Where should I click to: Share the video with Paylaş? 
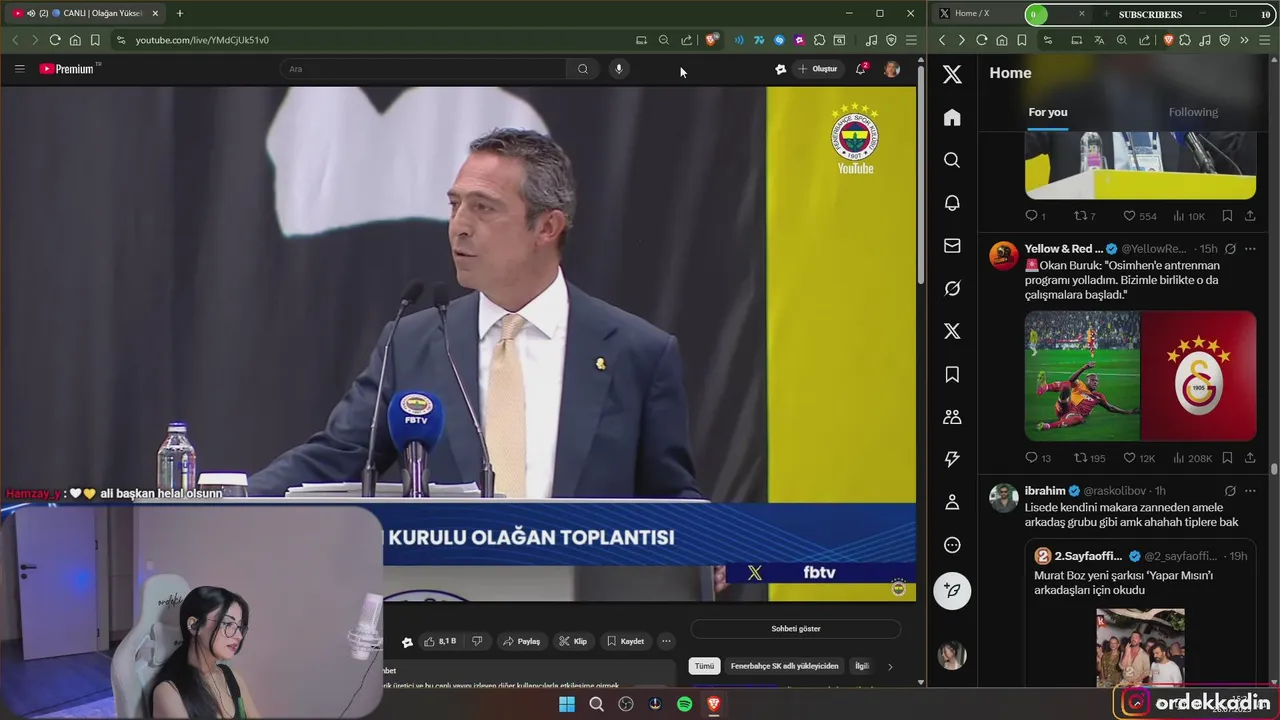tap(521, 641)
